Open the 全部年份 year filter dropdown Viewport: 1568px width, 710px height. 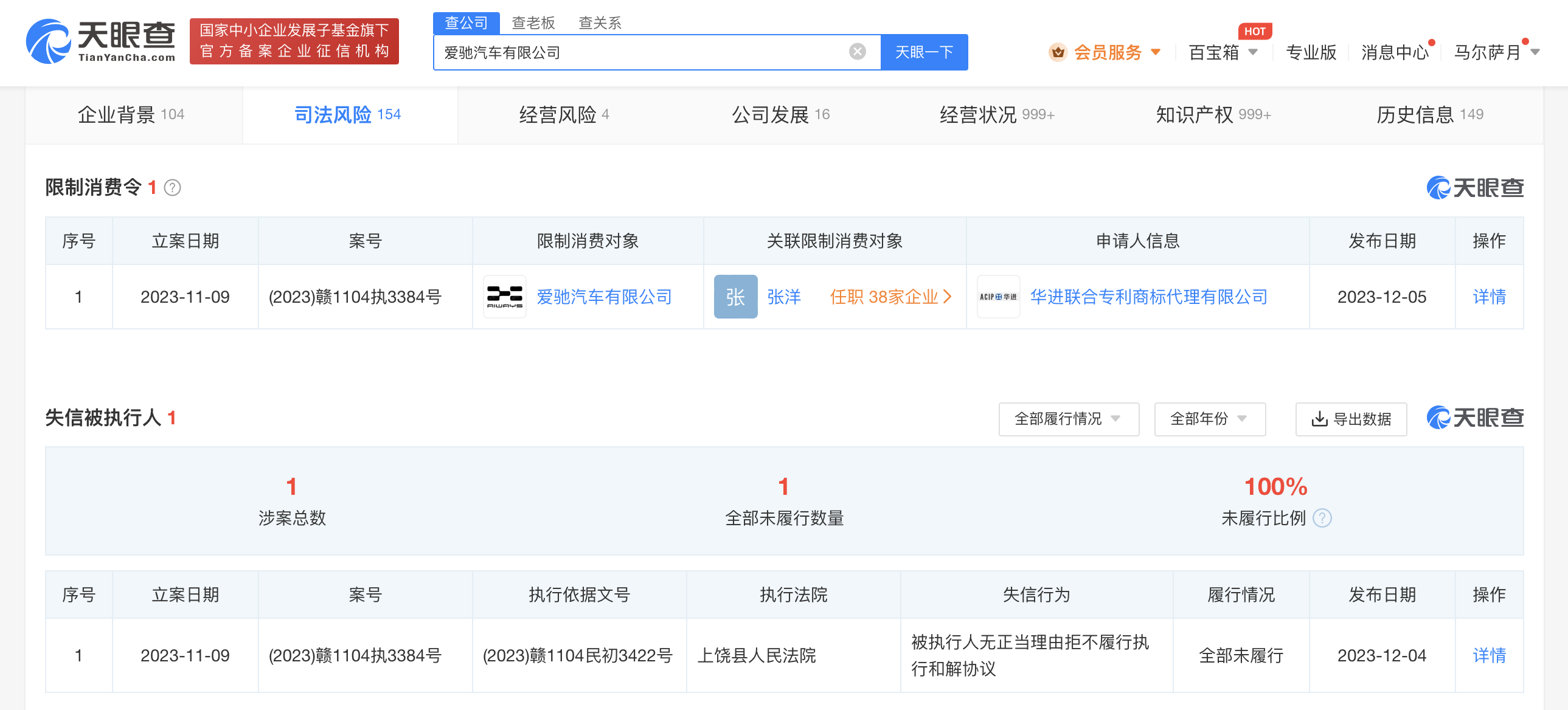pos(1210,419)
